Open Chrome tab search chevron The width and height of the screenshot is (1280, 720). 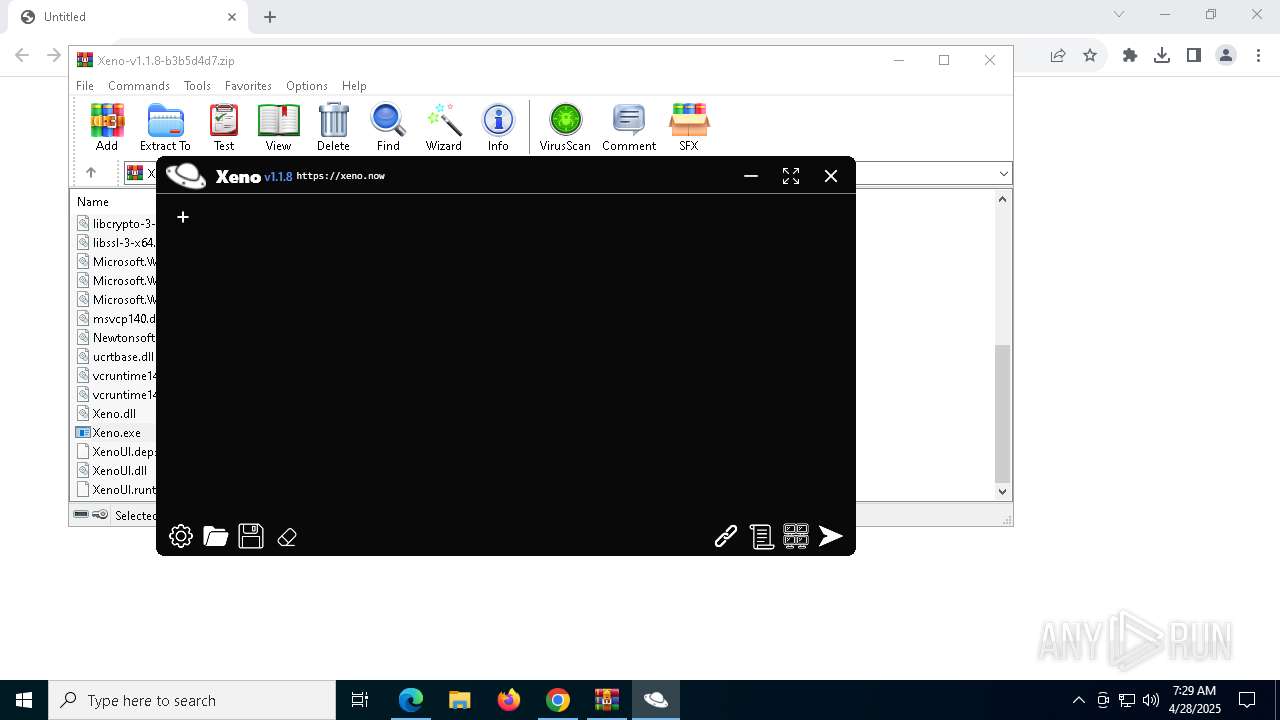click(1119, 14)
